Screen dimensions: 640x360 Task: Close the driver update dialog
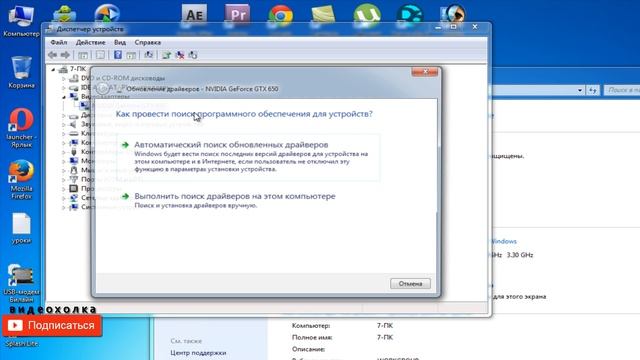[x=424, y=72]
